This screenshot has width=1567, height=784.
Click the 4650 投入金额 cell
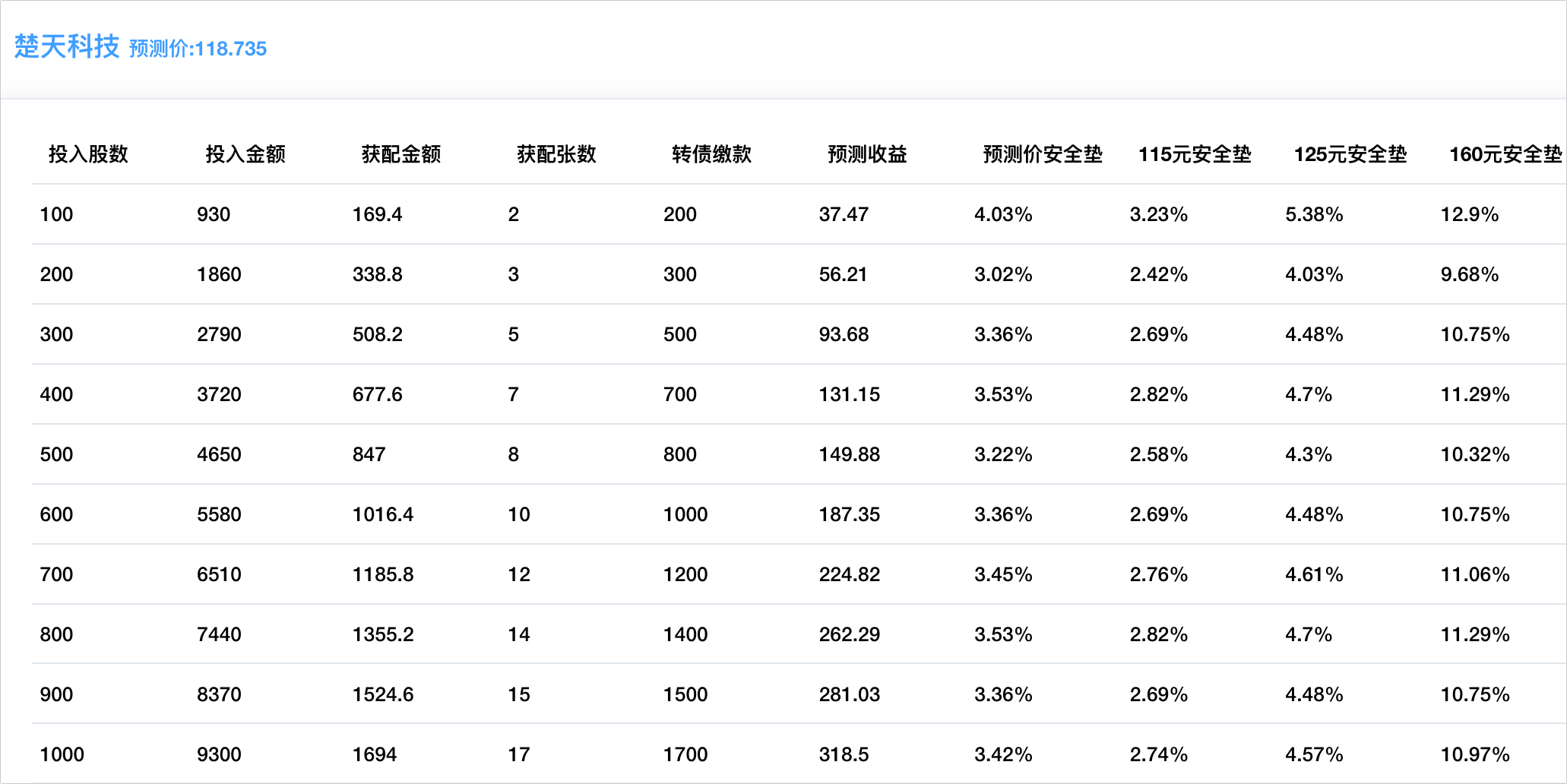(x=219, y=454)
